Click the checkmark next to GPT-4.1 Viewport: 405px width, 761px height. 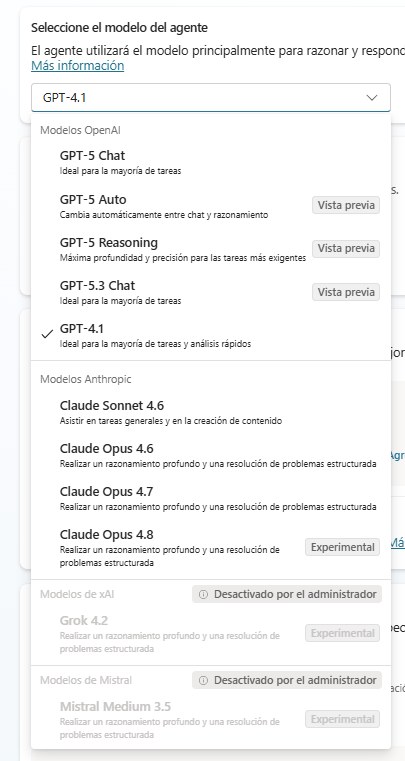coord(47,334)
